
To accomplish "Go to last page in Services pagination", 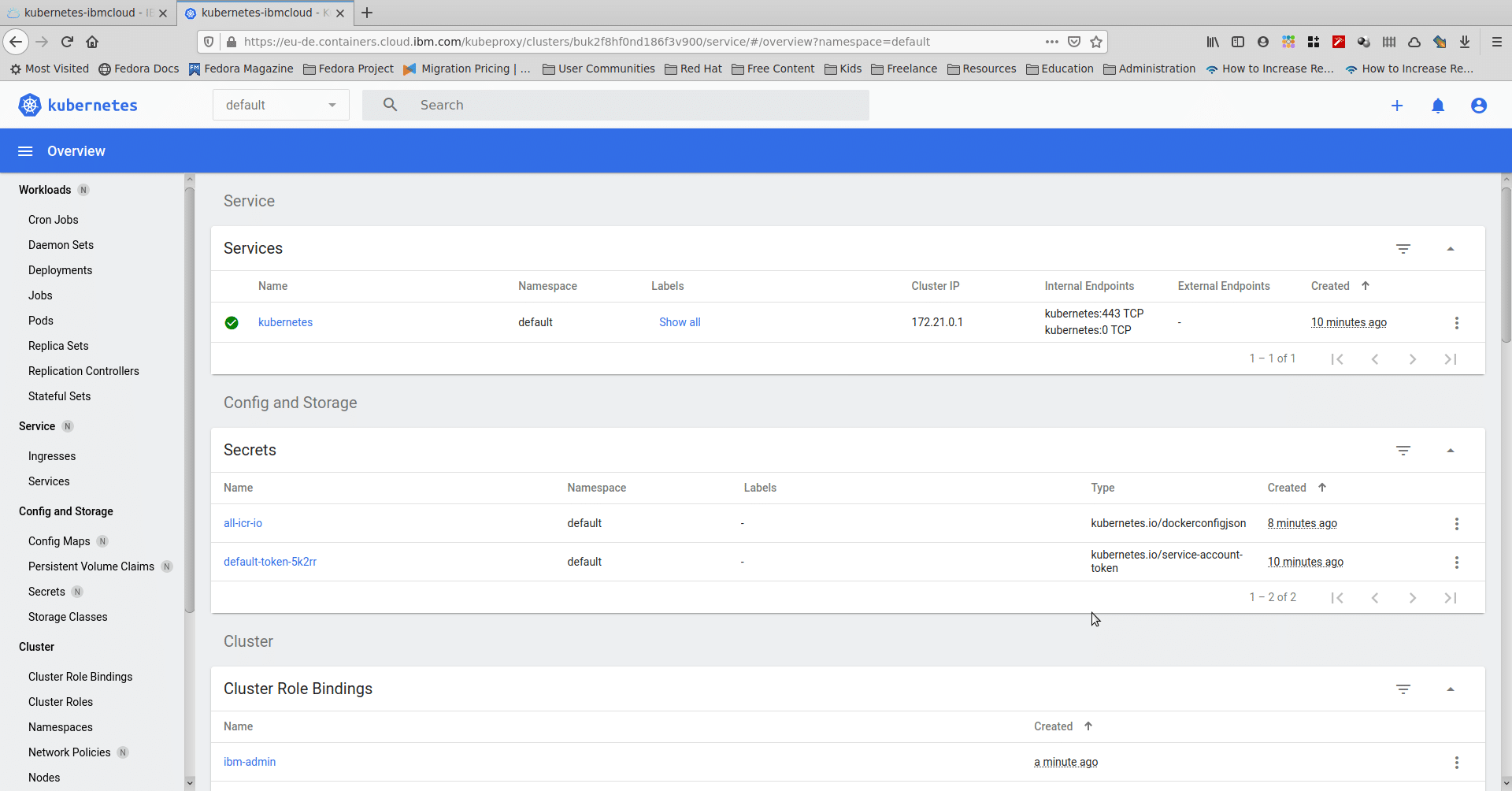I will (1451, 359).
